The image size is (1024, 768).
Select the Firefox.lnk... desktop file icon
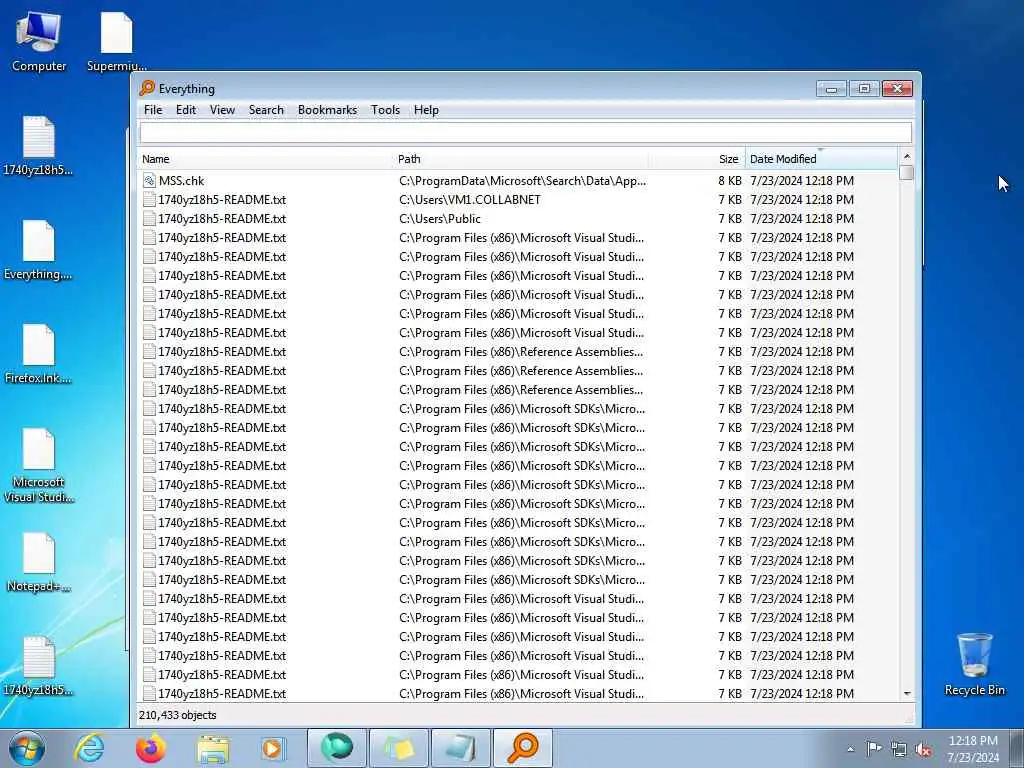click(39, 355)
